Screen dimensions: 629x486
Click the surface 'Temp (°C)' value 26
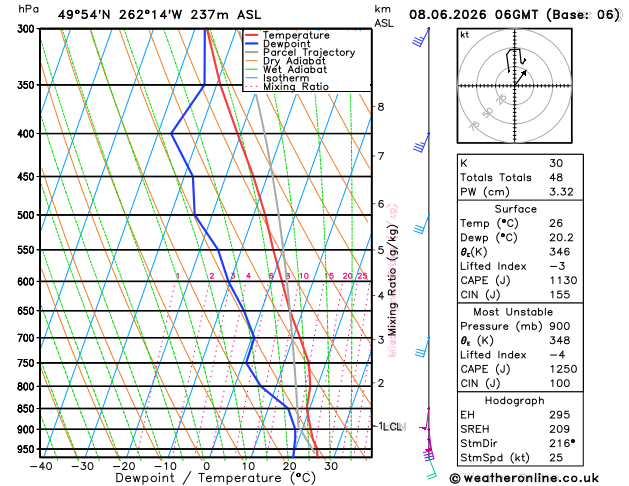(556, 223)
